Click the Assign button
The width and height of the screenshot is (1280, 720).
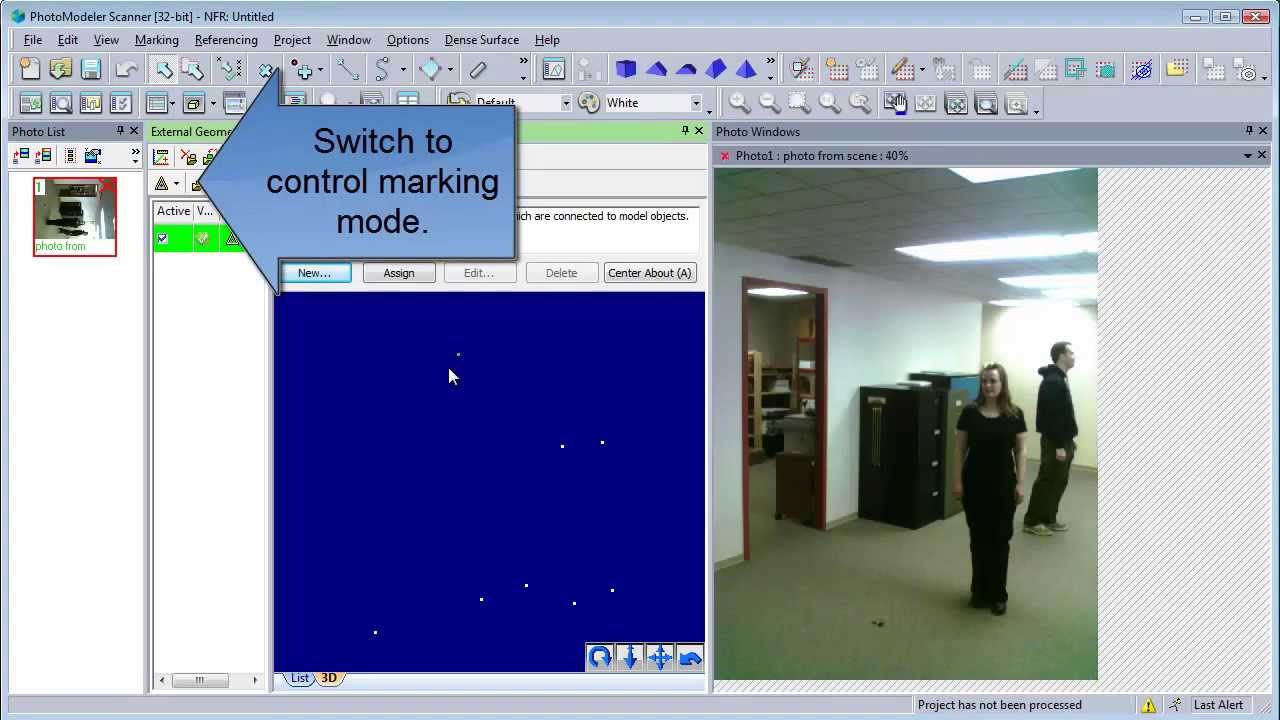click(x=399, y=273)
